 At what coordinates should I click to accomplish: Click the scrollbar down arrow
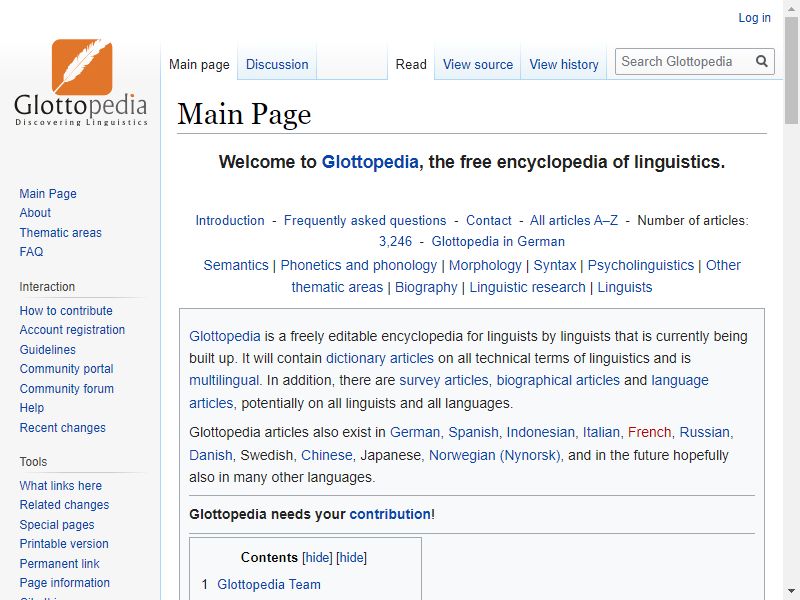coord(791,592)
